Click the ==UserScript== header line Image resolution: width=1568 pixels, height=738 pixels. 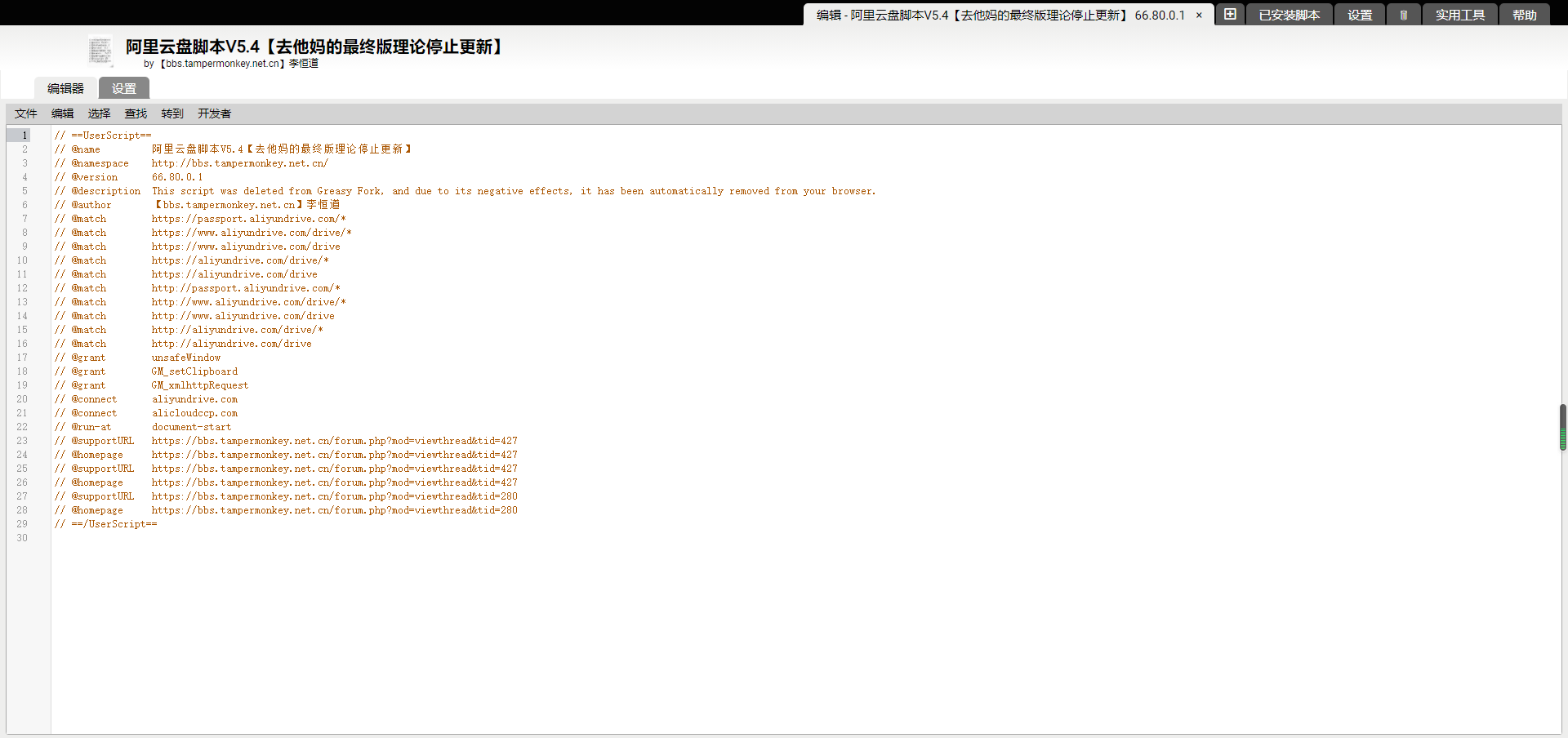click(x=103, y=136)
